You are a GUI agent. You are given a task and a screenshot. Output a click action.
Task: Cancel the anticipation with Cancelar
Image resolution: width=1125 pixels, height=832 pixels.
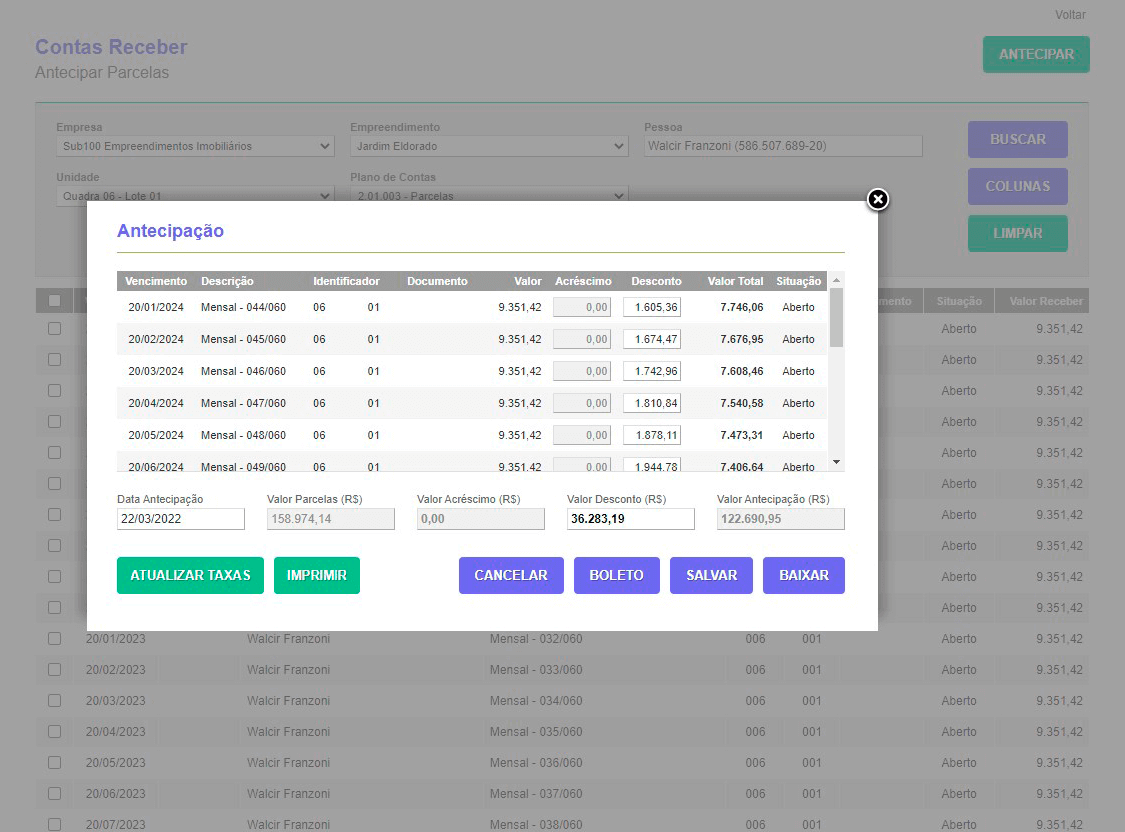(x=510, y=576)
